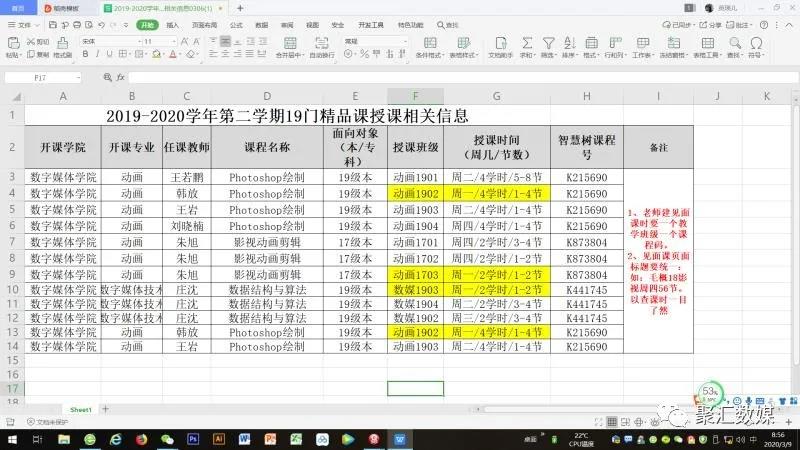This screenshot has height=450, width=800.
Task: Toggle italic formatting
Action: tap(98, 56)
